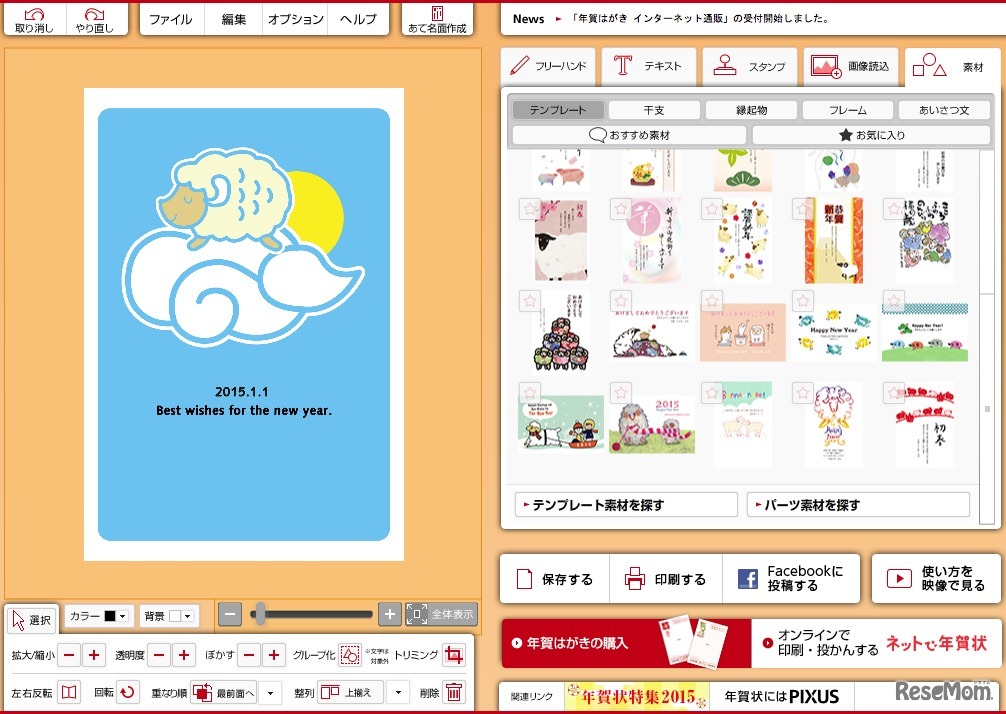Favorite the Happy New Year birds template
The image size is (1006, 714).
coord(803,301)
